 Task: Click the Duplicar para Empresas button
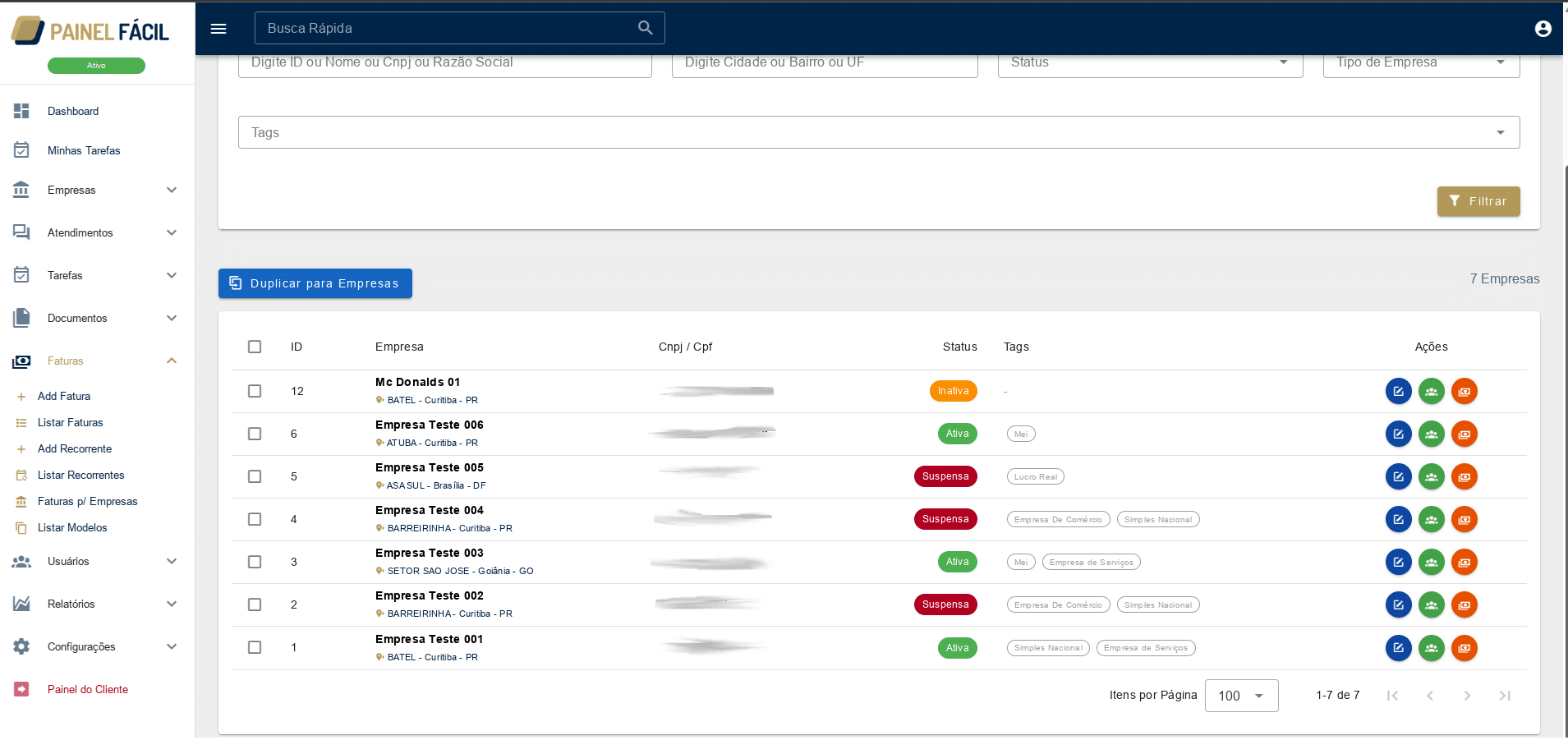pos(315,283)
